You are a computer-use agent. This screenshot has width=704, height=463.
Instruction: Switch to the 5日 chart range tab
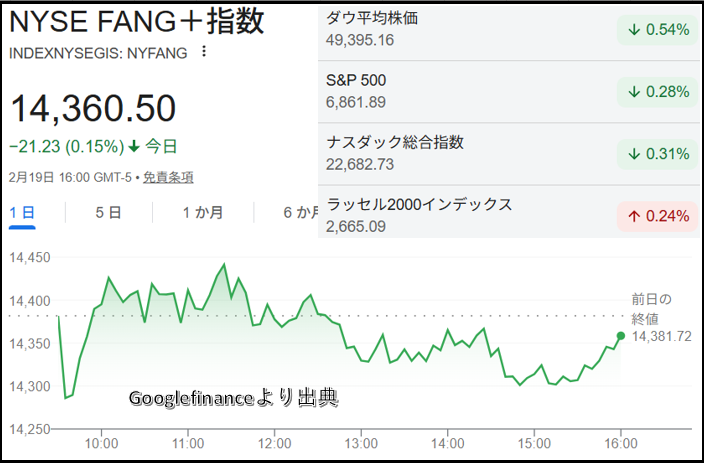tap(108, 212)
